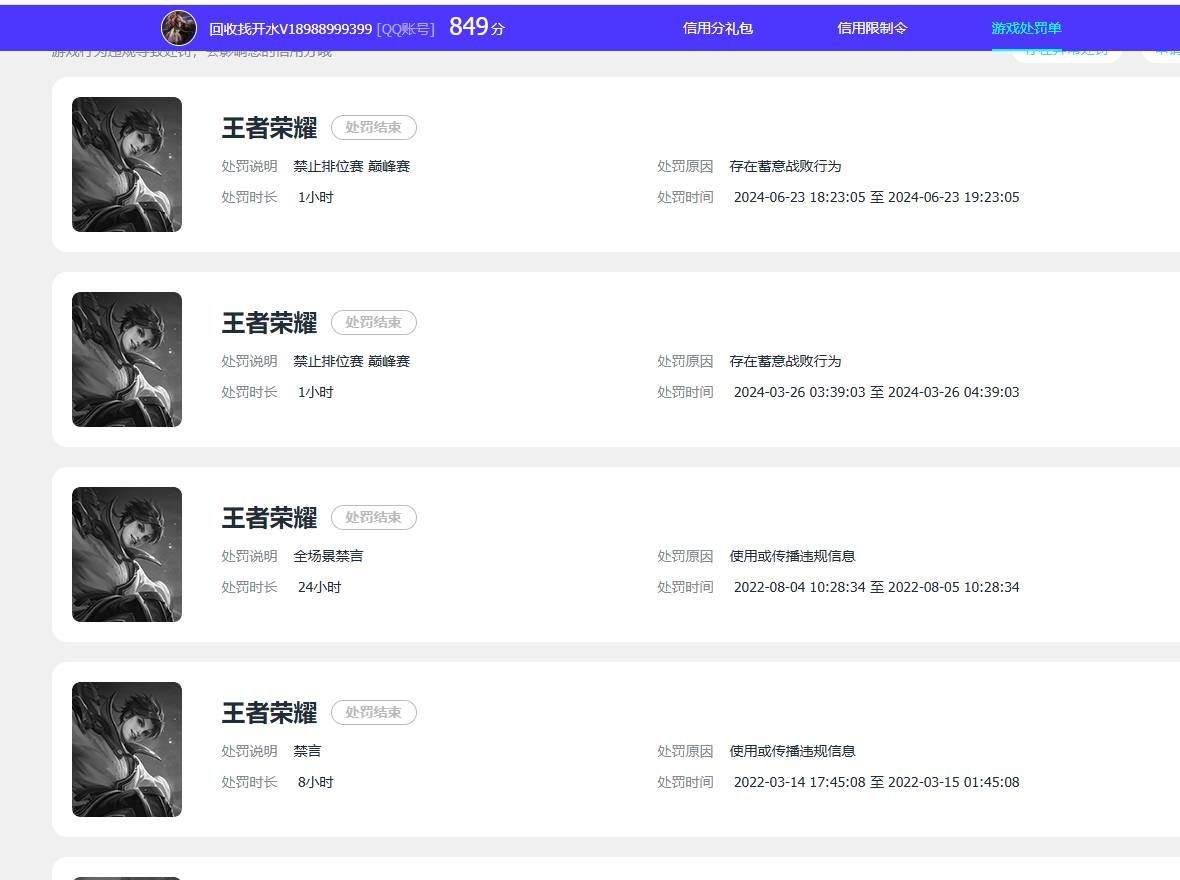Viewport: 1180px width, 880px height.
Task: Click the [QQ账号] label
Action: [x=406, y=29]
